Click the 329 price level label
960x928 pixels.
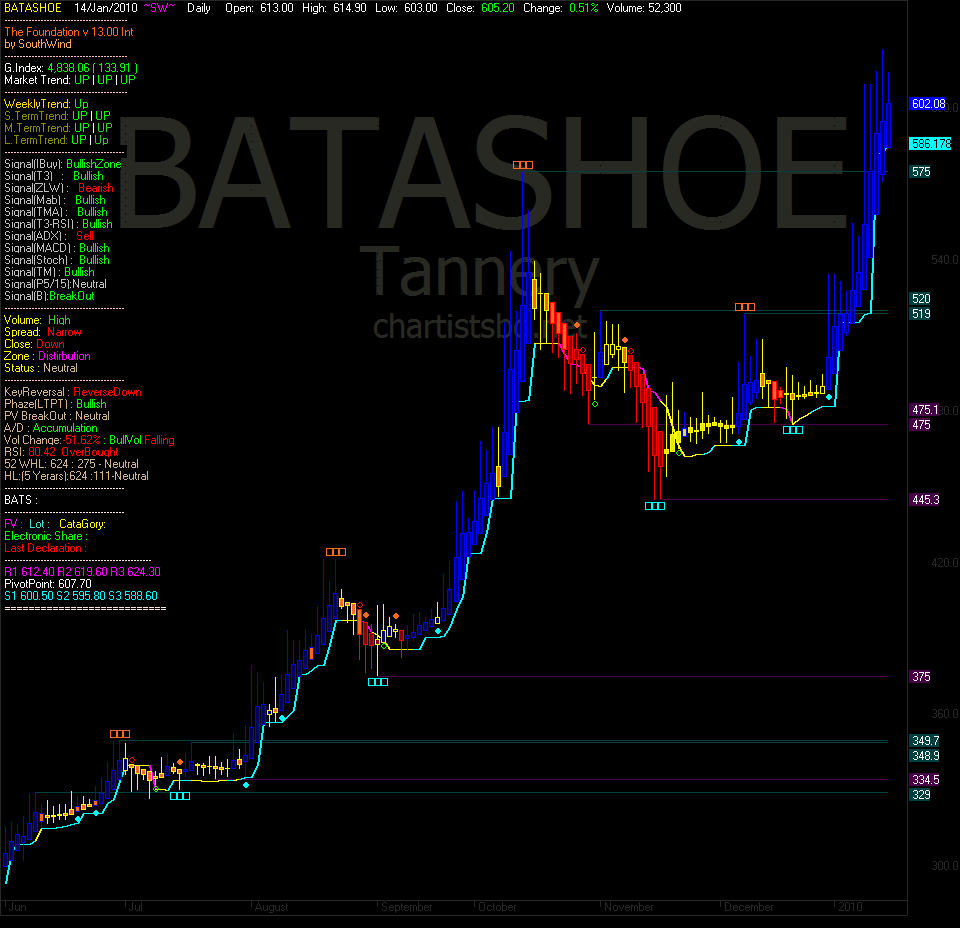coord(921,795)
